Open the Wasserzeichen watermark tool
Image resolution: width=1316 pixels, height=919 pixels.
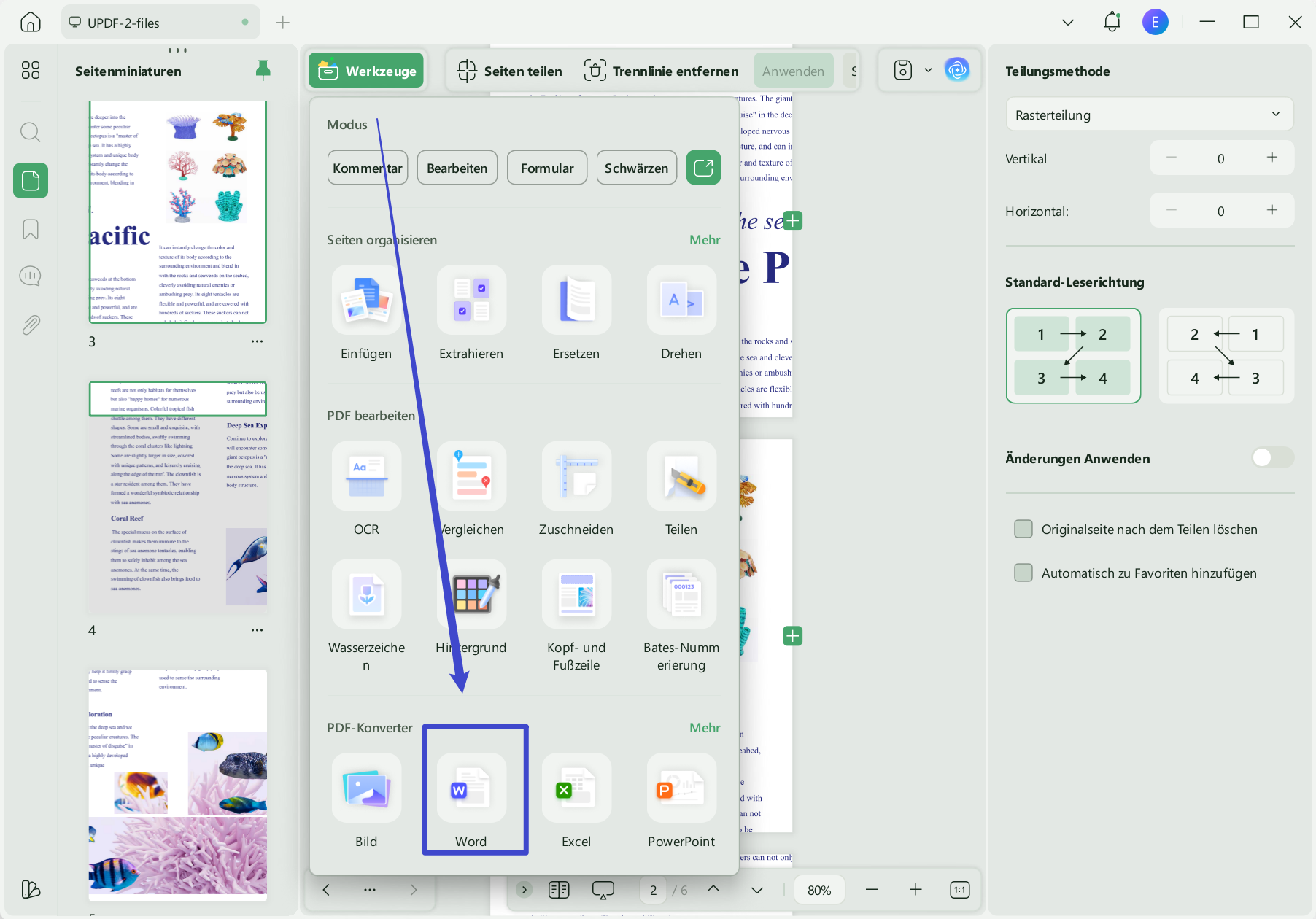pos(366,594)
